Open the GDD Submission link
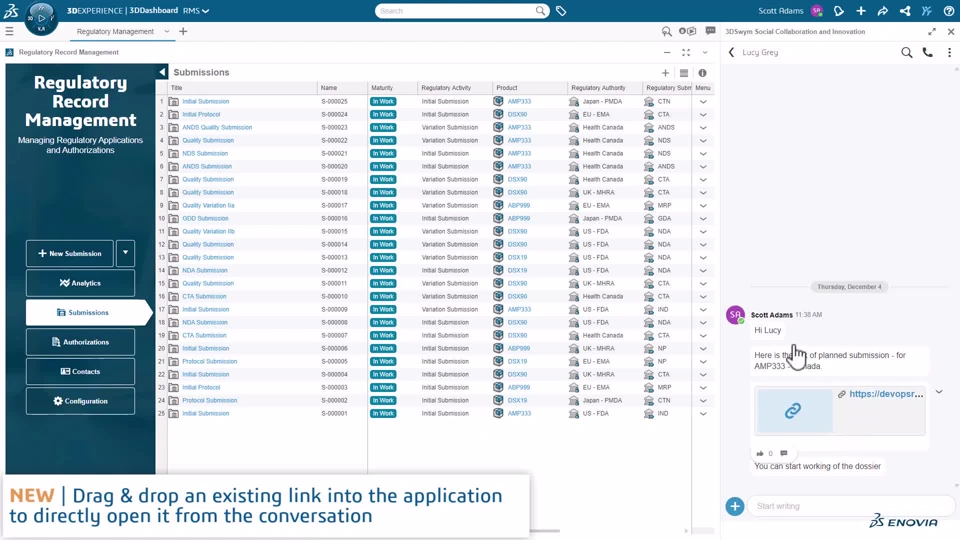This screenshot has width=960, height=540. click(x=205, y=219)
